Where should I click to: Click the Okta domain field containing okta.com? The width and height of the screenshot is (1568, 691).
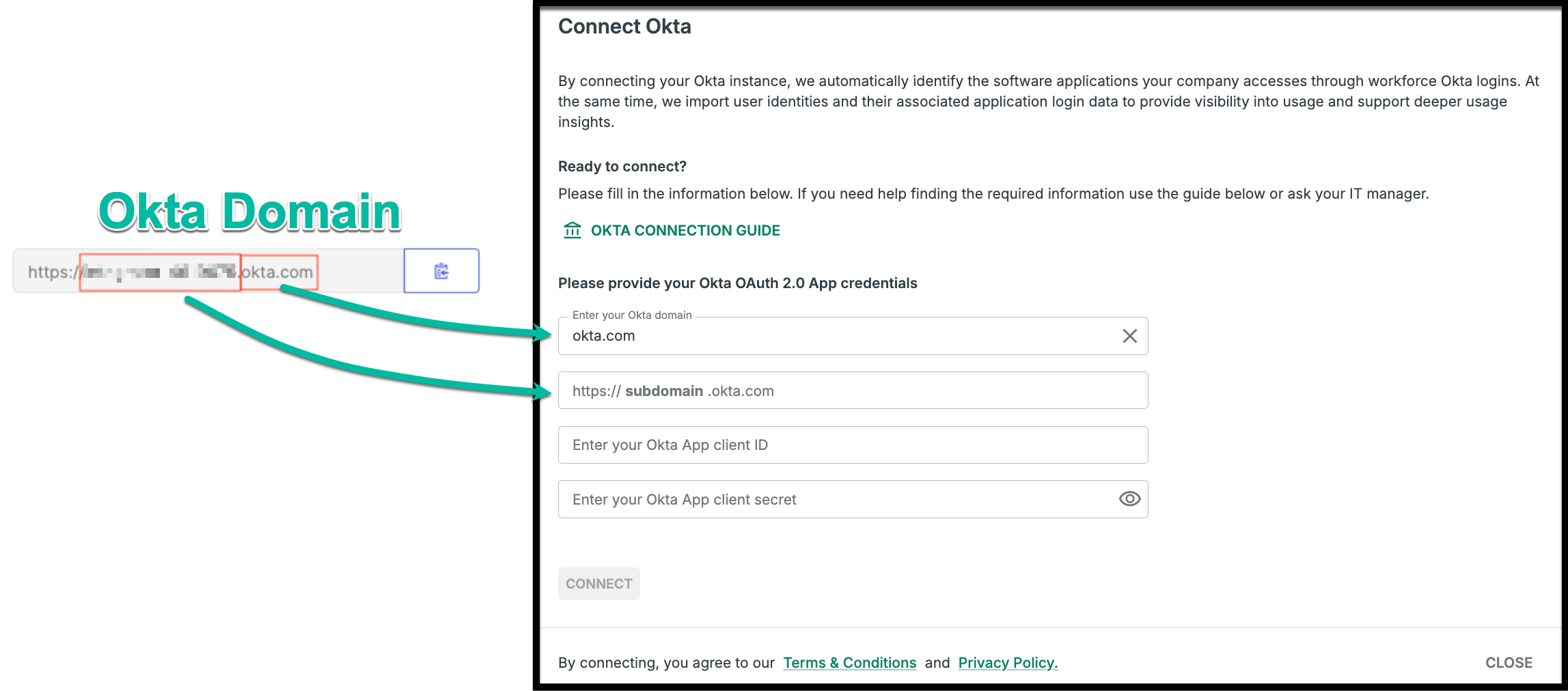click(840, 336)
